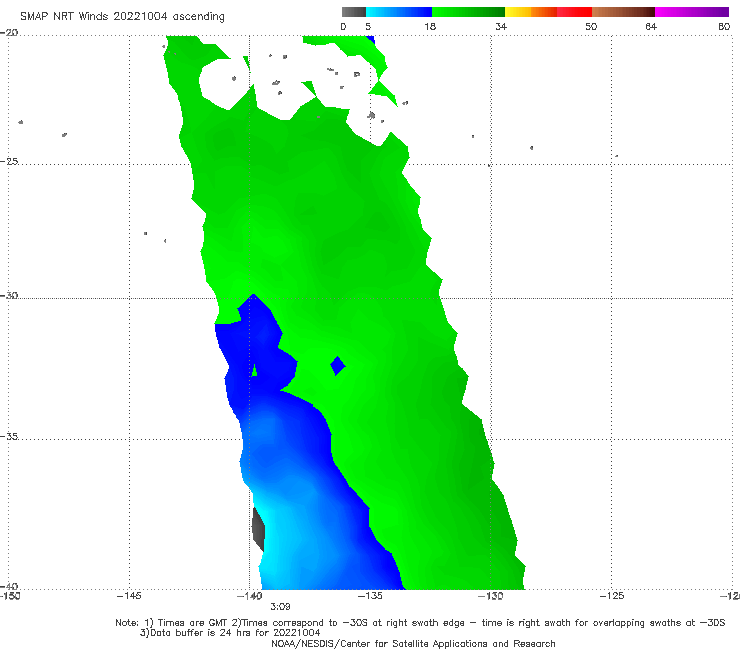Click the colorbar label '64'
Image resolution: width=740 pixels, height=650 pixels.
click(x=651, y=26)
